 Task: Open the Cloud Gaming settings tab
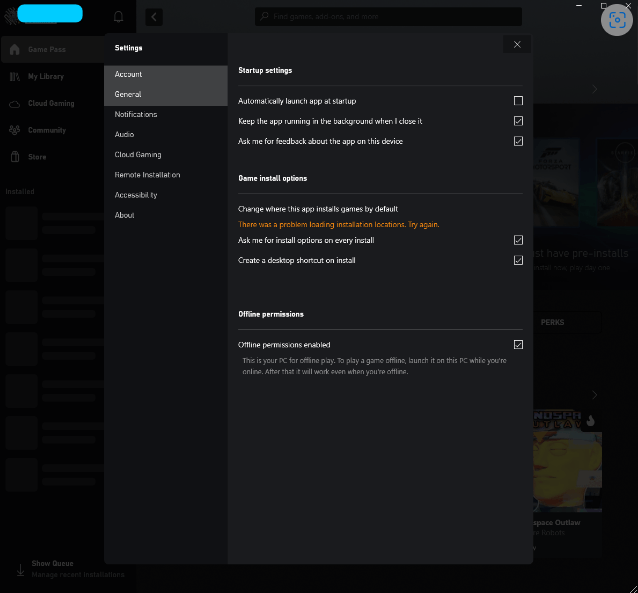pyautogui.click(x=166, y=155)
